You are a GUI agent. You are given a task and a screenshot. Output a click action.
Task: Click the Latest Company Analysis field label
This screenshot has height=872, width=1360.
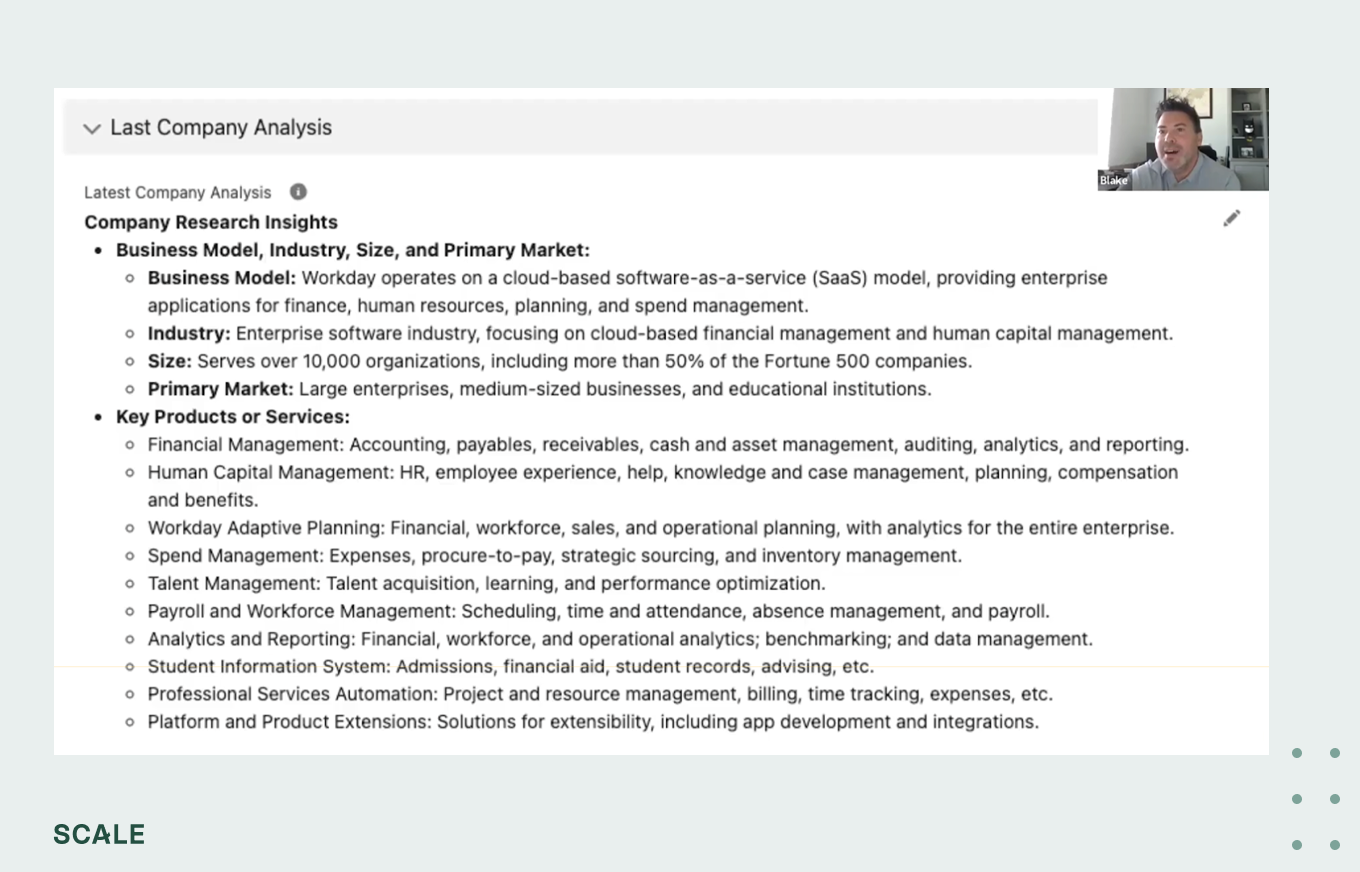pyautogui.click(x=177, y=193)
